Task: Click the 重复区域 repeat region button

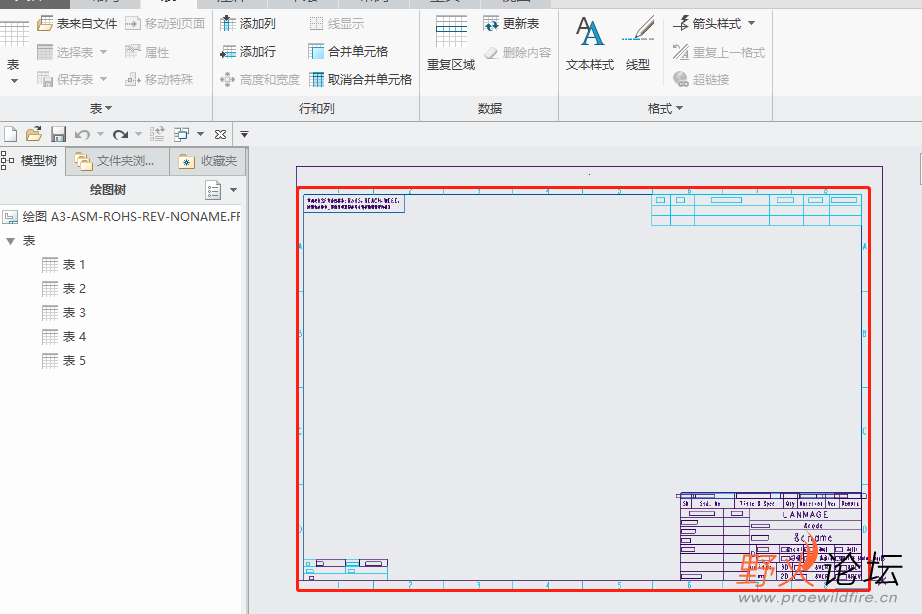Action: 451,44
